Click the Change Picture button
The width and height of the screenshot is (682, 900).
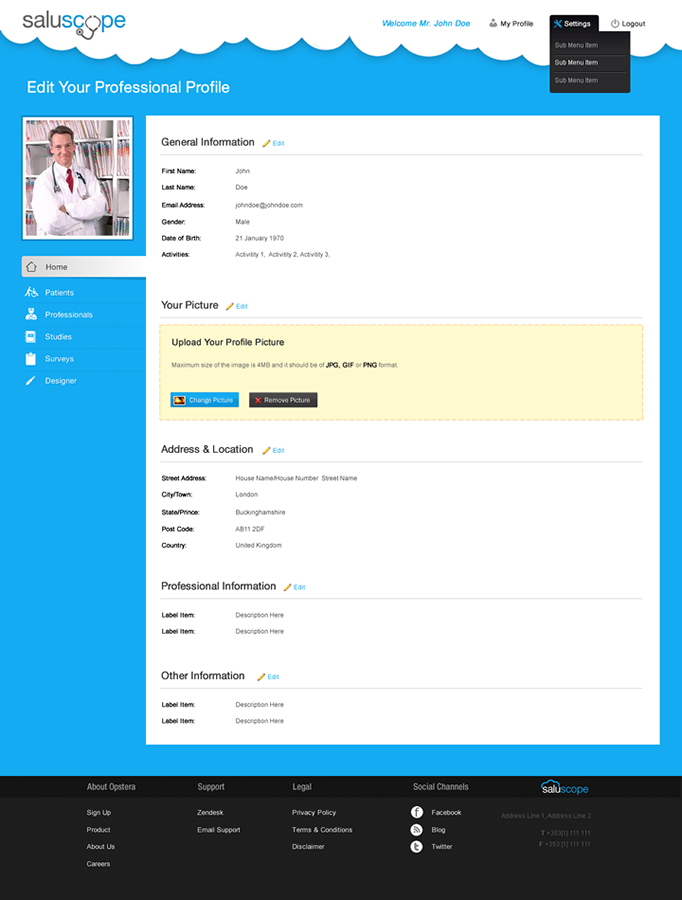point(204,400)
